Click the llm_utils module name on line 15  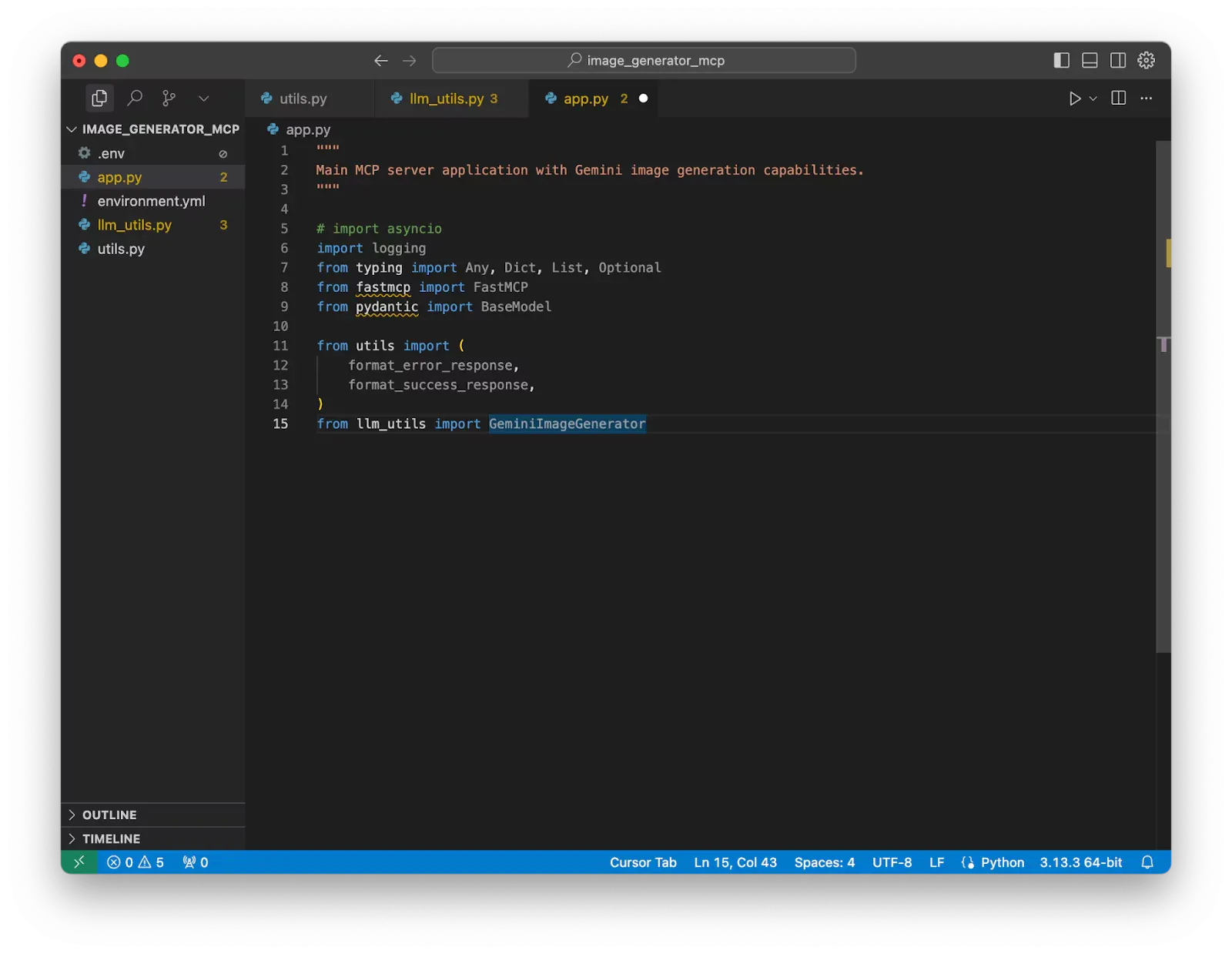point(391,423)
